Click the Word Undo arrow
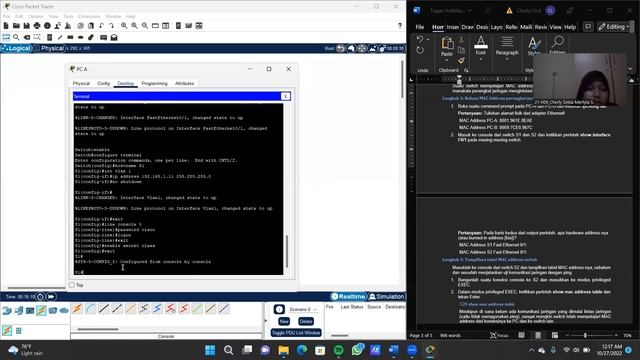This screenshot has width=640, height=360. 420,40
